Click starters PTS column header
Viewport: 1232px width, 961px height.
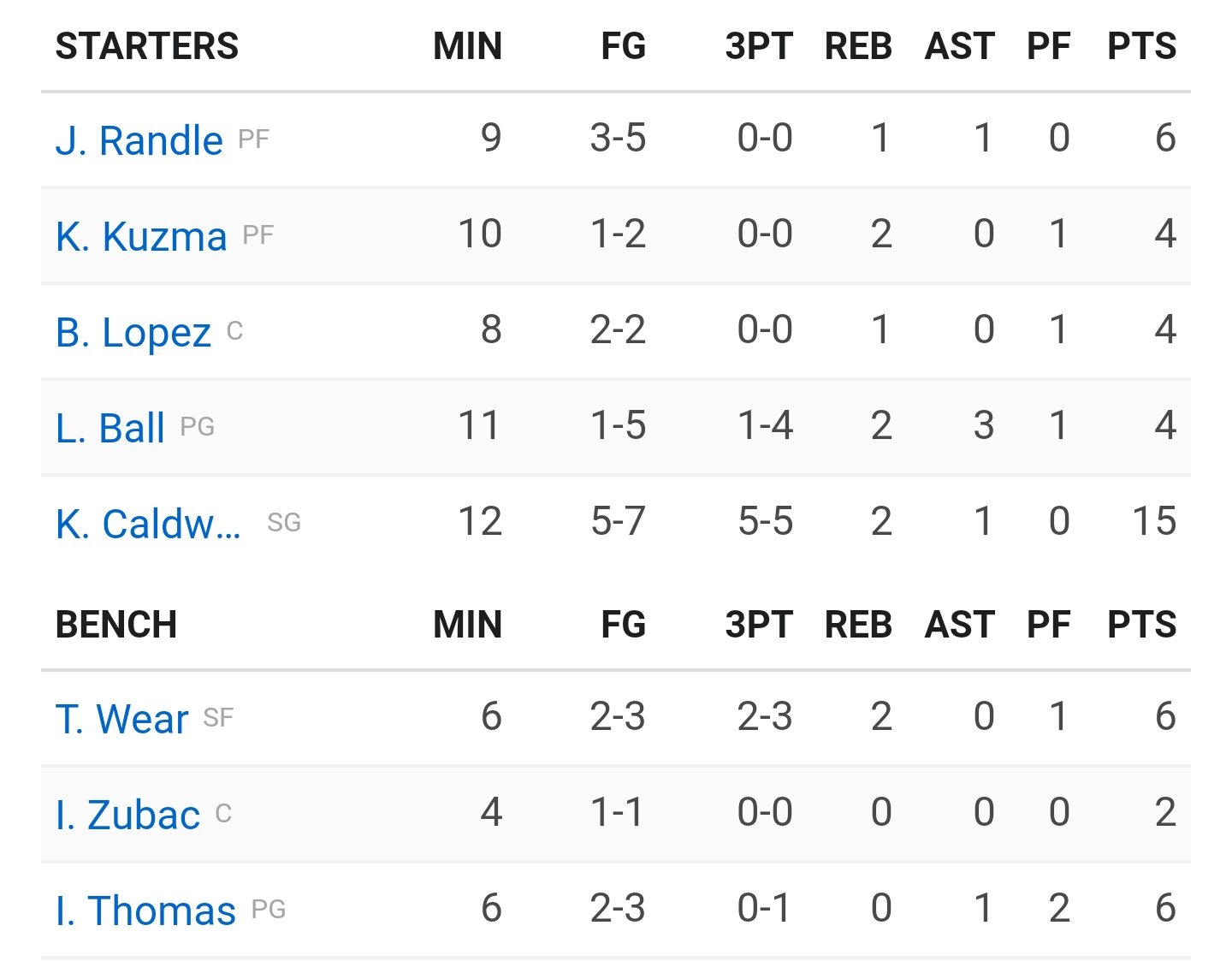tap(1142, 46)
